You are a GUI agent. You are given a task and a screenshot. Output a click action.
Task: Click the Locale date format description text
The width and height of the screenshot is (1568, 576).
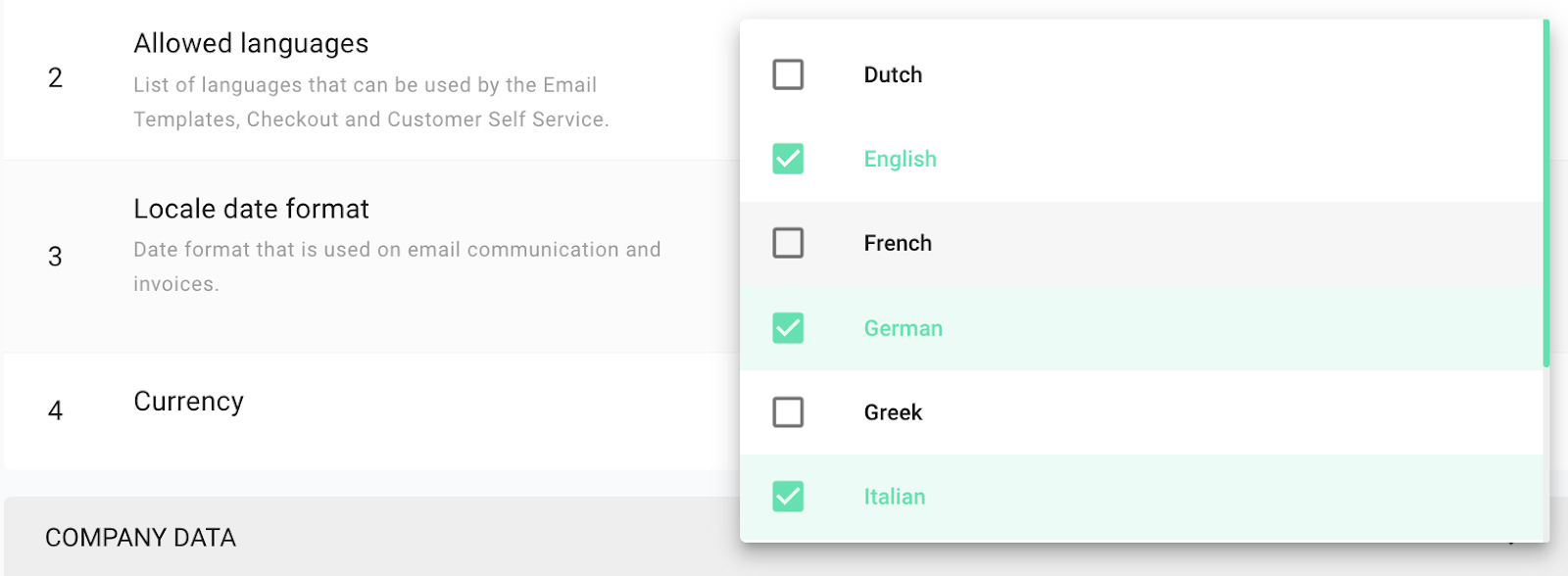click(x=397, y=265)
